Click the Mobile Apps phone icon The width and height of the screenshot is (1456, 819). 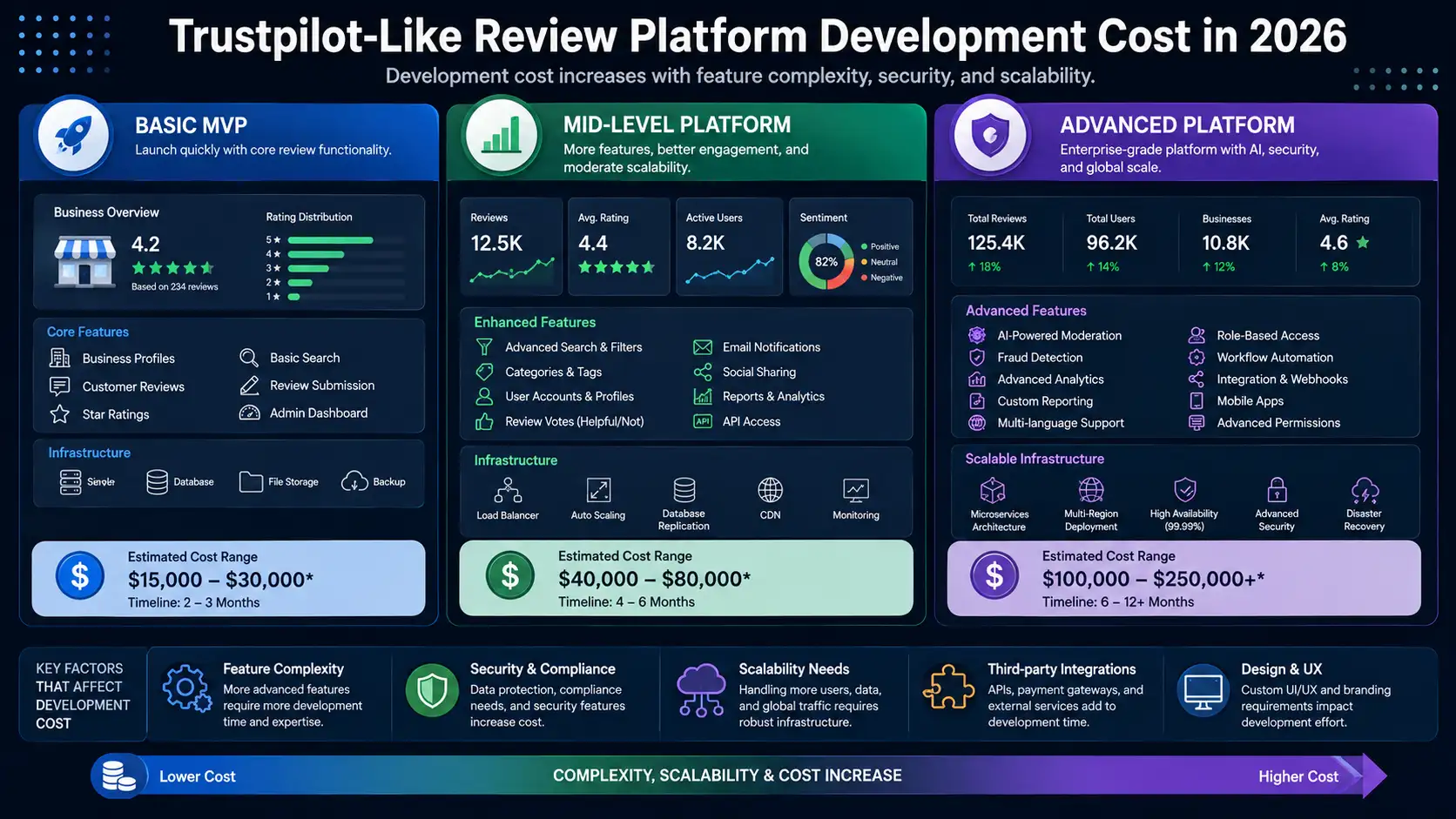tap(1196, 400)
